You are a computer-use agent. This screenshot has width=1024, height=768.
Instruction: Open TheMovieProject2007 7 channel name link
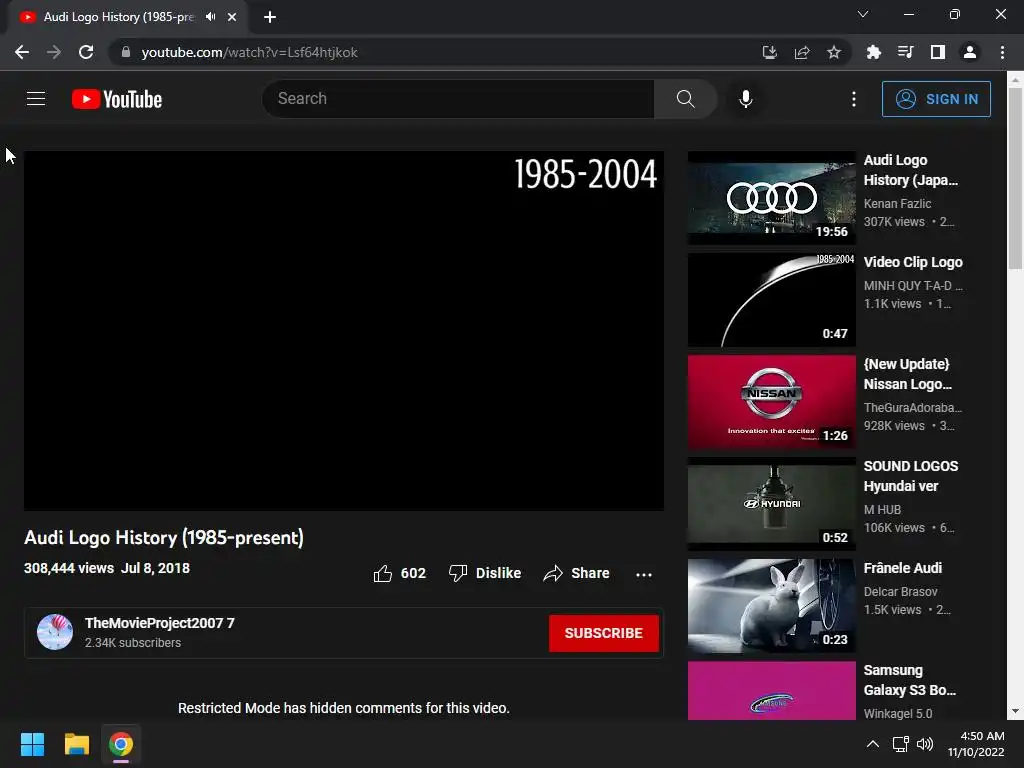[x=159, y=622]
